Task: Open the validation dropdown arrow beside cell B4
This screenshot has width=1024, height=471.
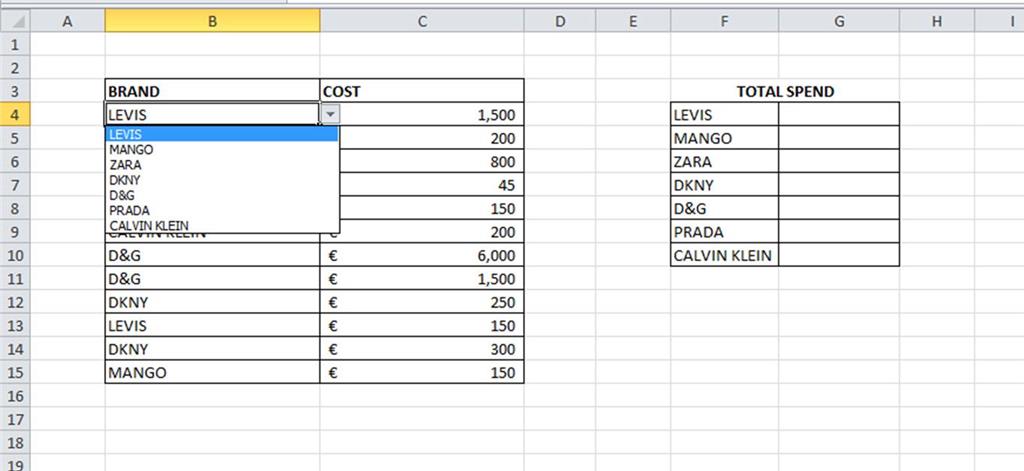Action: coord(330,114)
